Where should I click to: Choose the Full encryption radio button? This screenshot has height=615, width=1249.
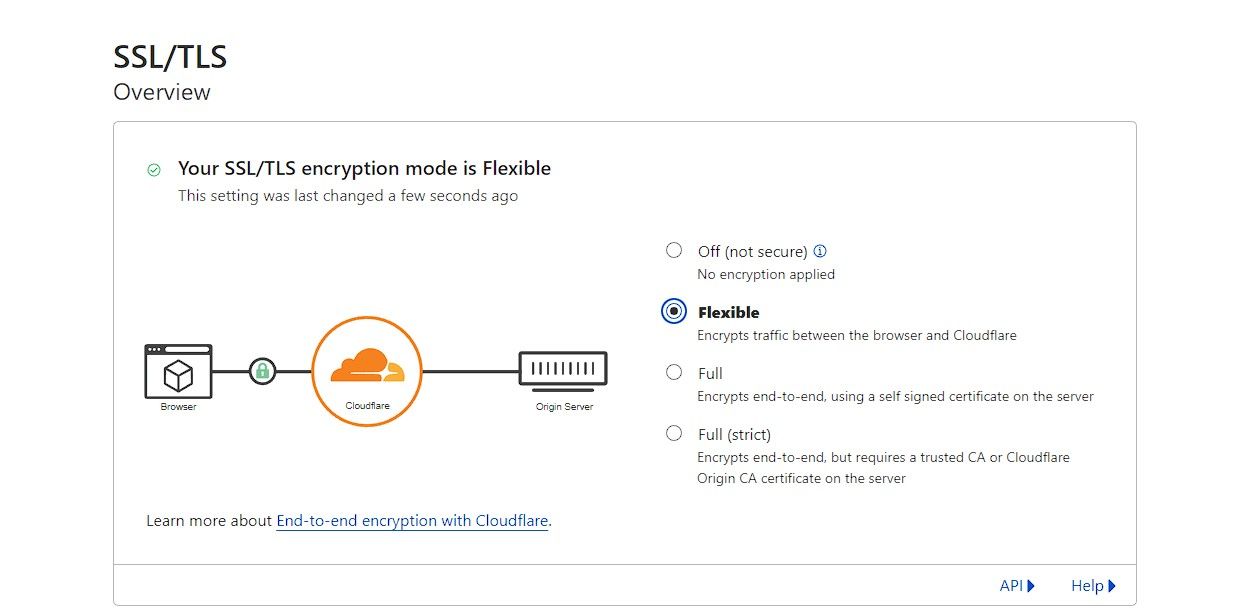click(674, 373)
